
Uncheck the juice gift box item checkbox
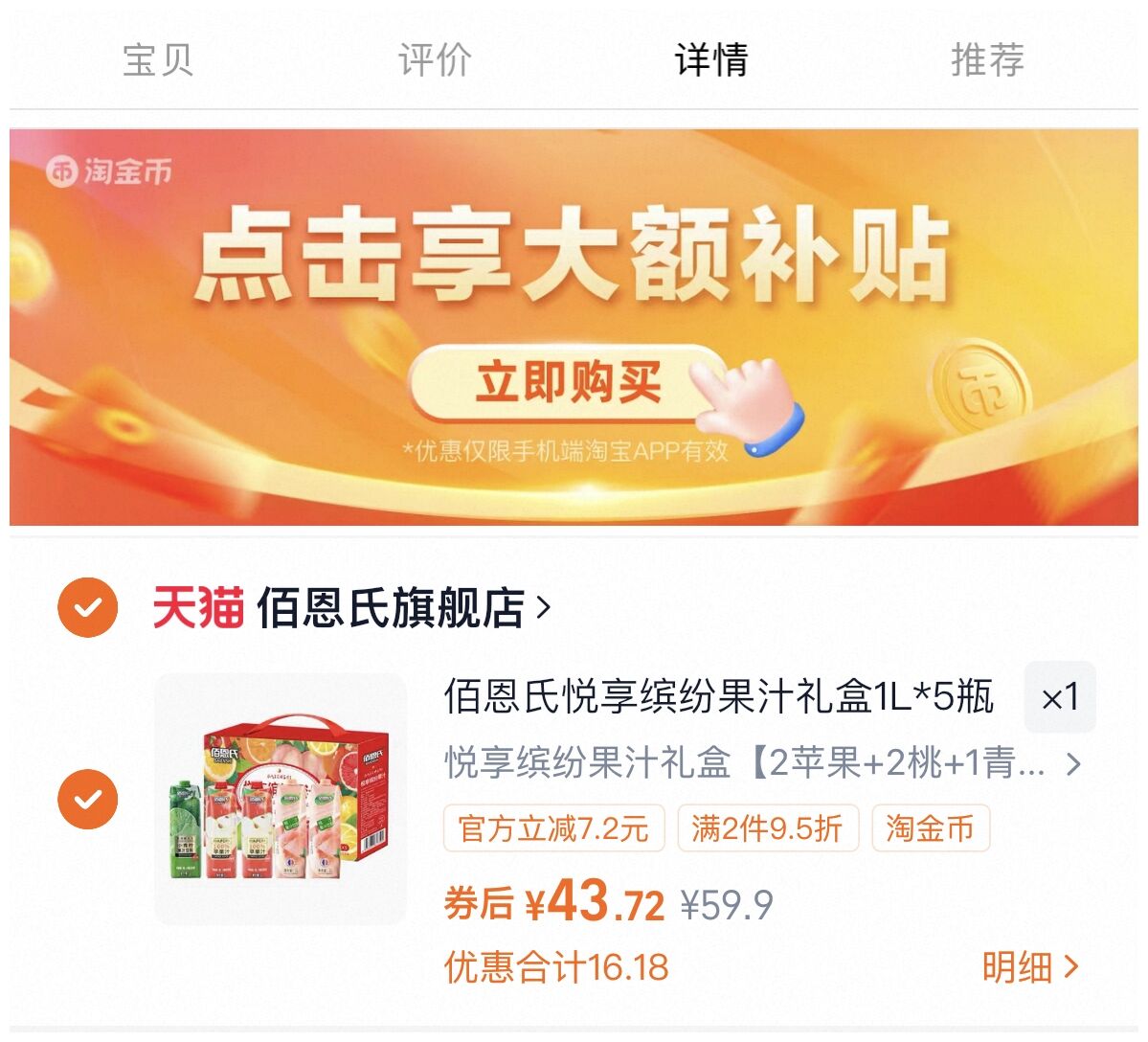point(88,799)
